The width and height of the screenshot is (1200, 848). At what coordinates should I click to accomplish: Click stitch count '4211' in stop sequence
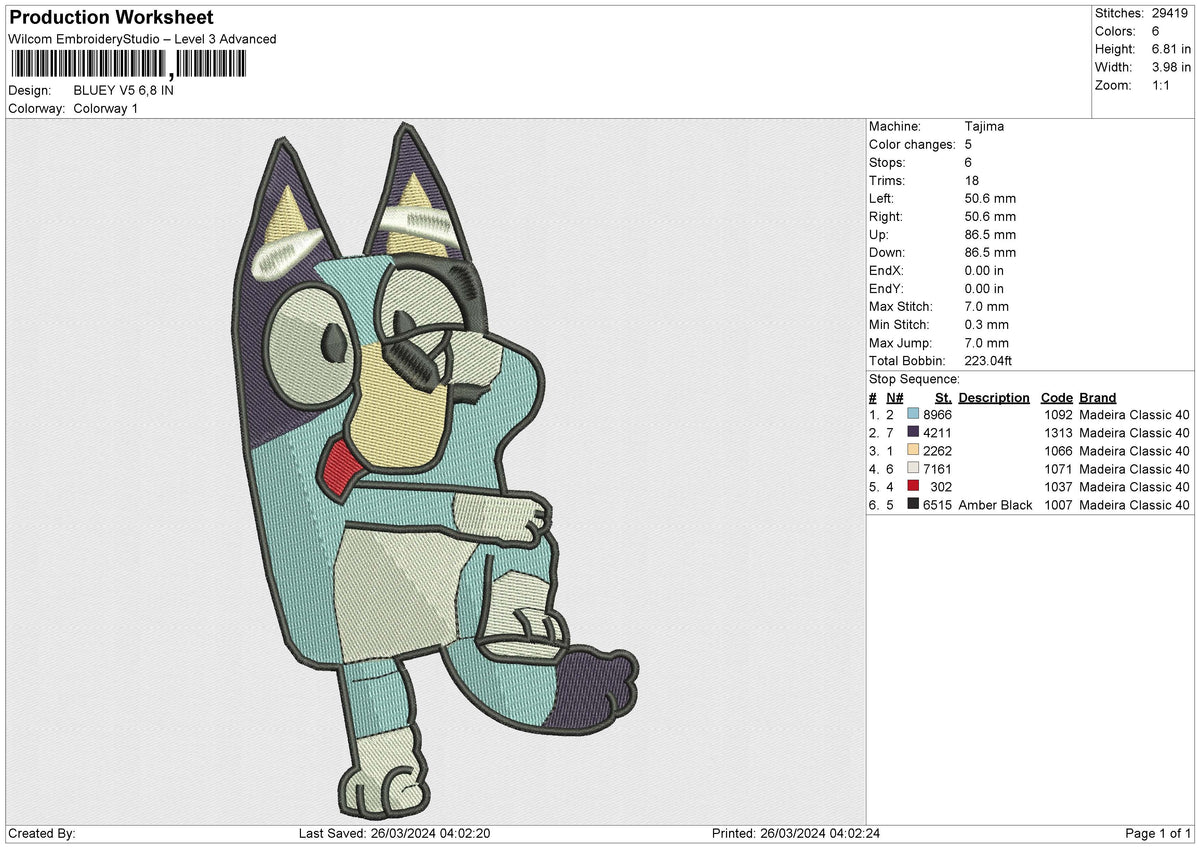pos(937,433)
